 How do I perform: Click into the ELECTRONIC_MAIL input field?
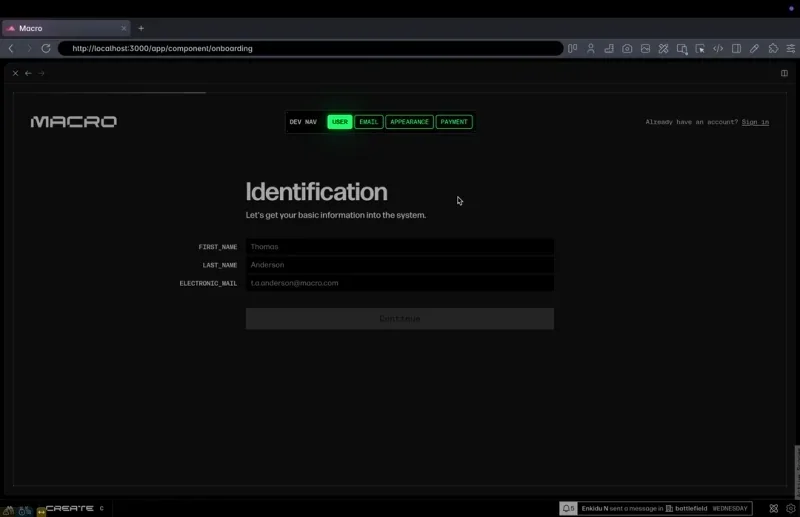pyautogui.click(x=399, y=283)
